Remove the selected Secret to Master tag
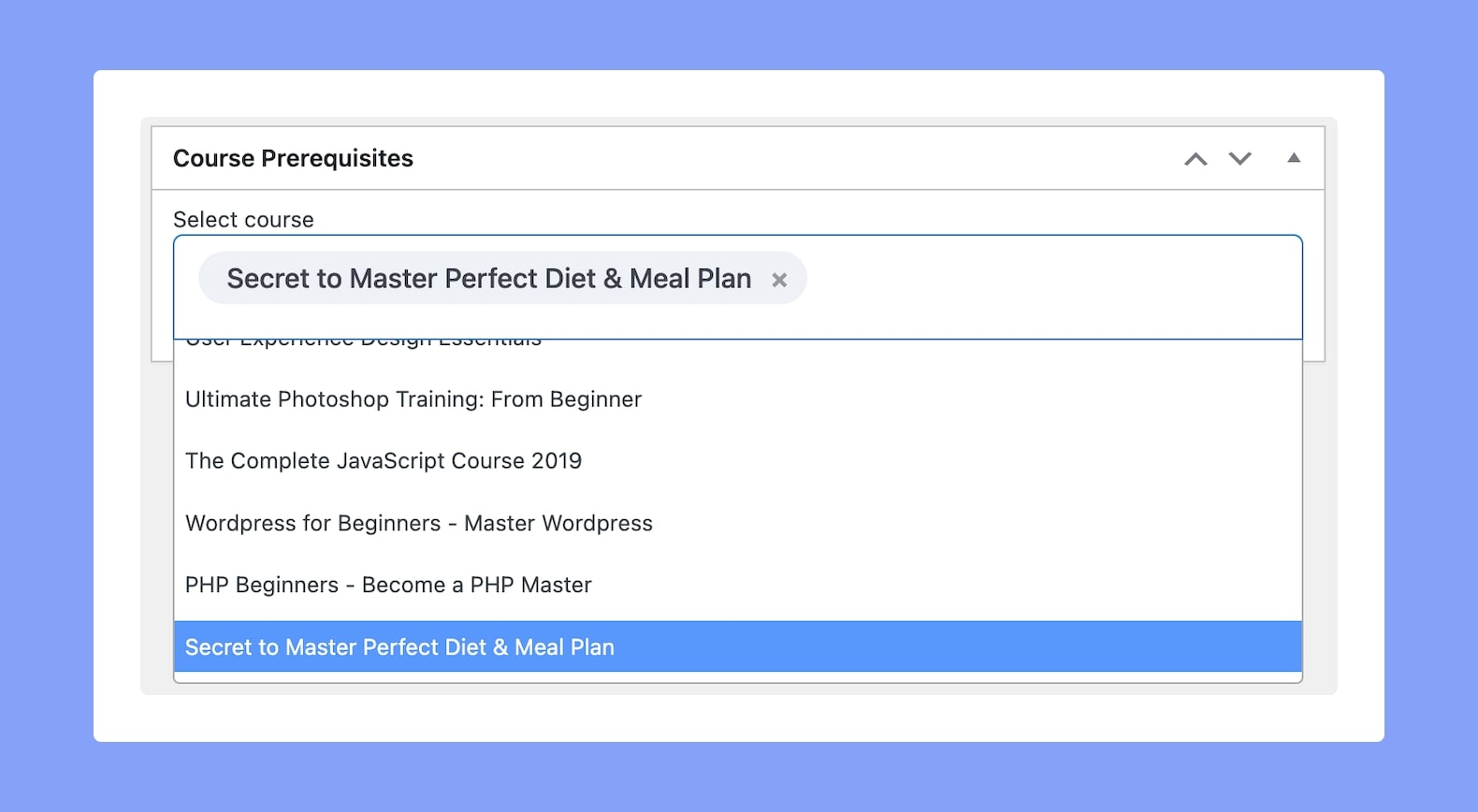The height and width of the screenshot is (812, 1478). click(x=779, y=280)
